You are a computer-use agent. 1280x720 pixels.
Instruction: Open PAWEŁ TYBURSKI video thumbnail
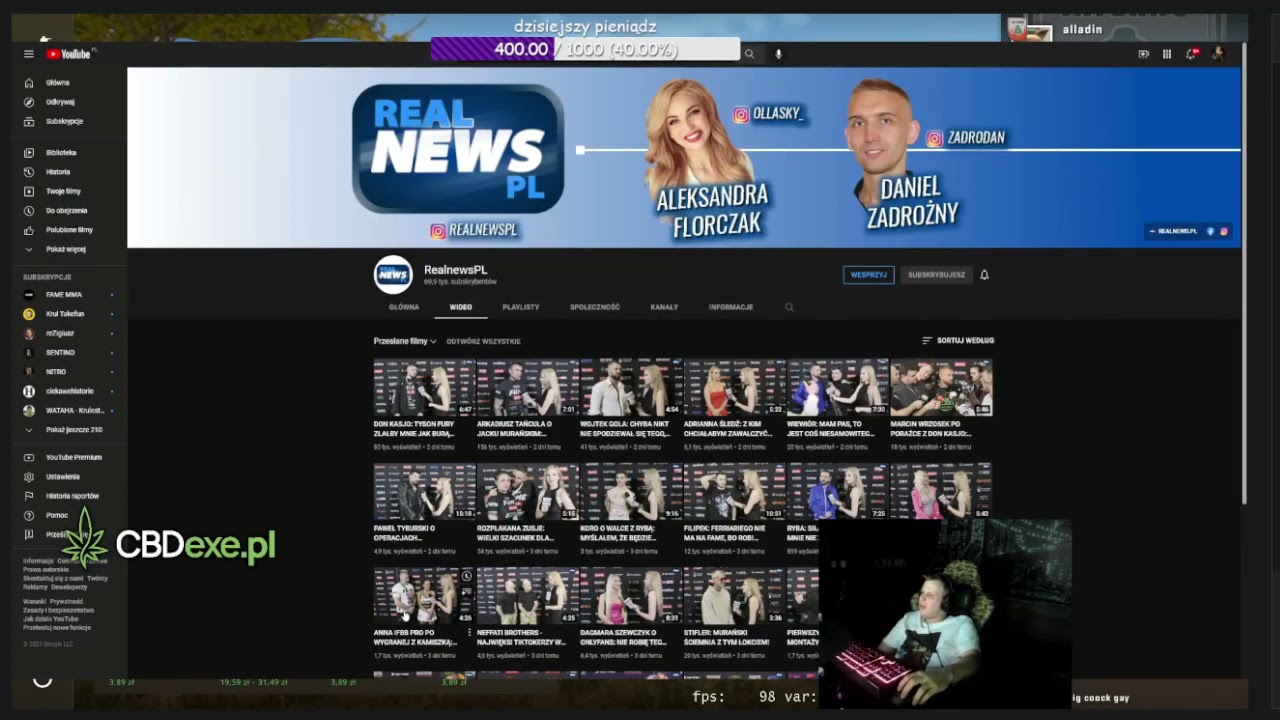(424, 491)
